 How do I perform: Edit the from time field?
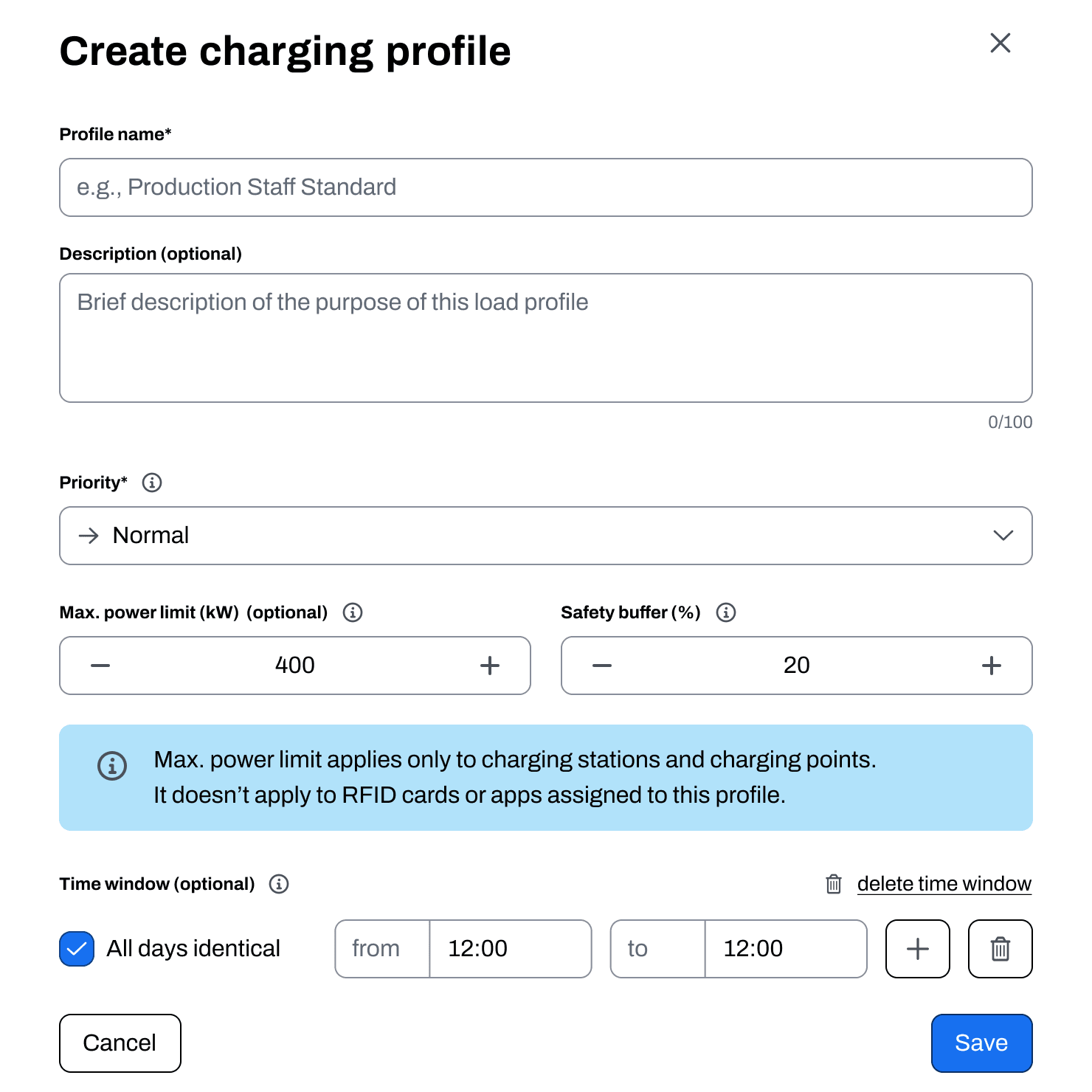coord(511,949)
